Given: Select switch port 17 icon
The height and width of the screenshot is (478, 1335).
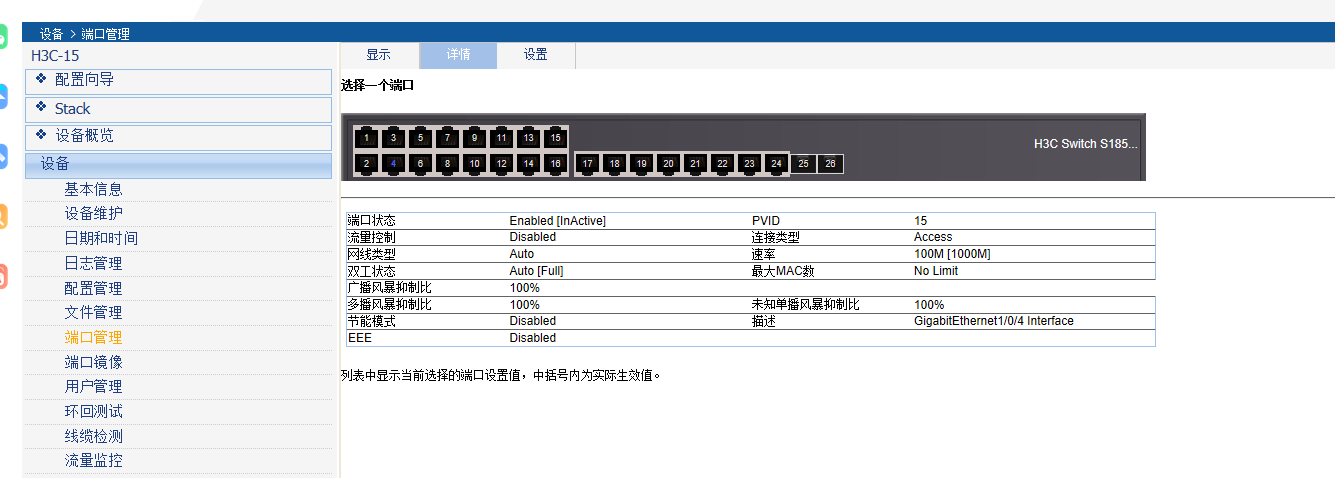Looking at the screenshot, I should coord(588,163).
